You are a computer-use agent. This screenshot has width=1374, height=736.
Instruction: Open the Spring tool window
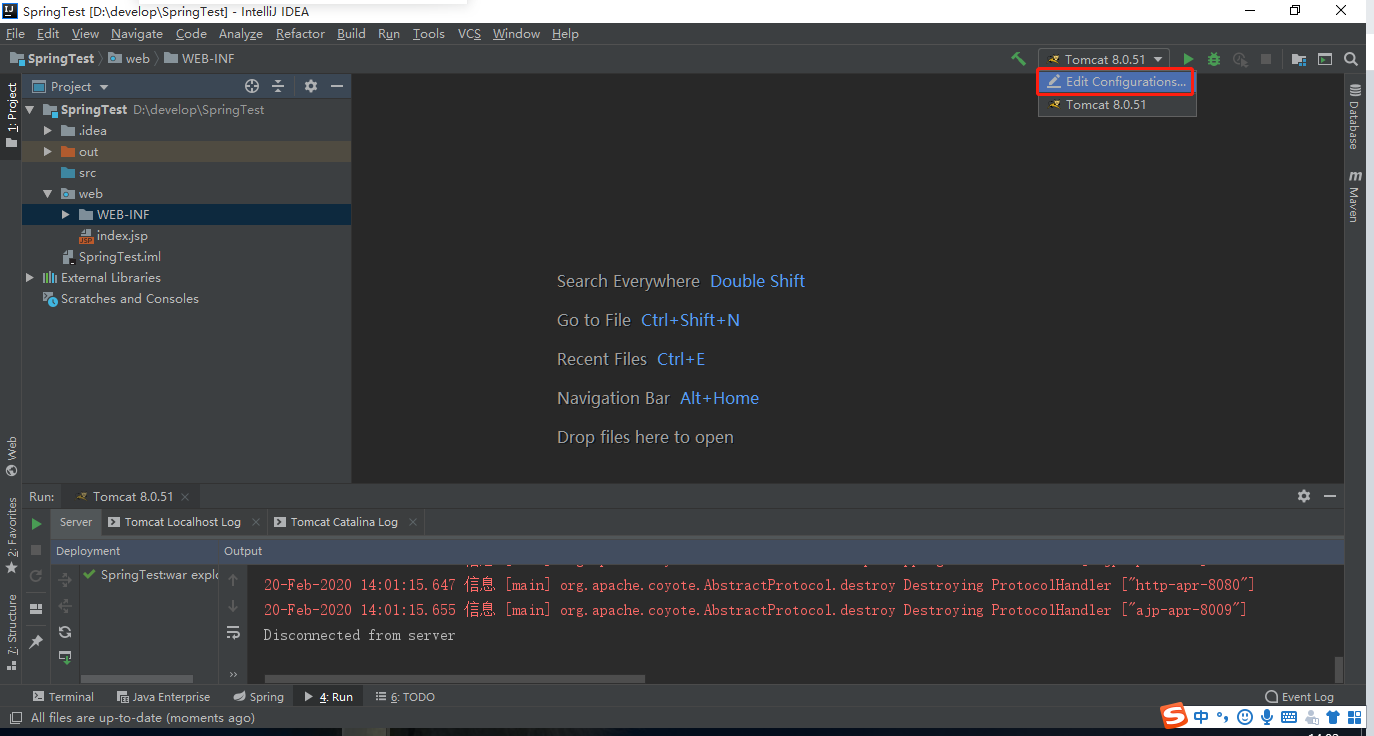(x=258, y=697)
